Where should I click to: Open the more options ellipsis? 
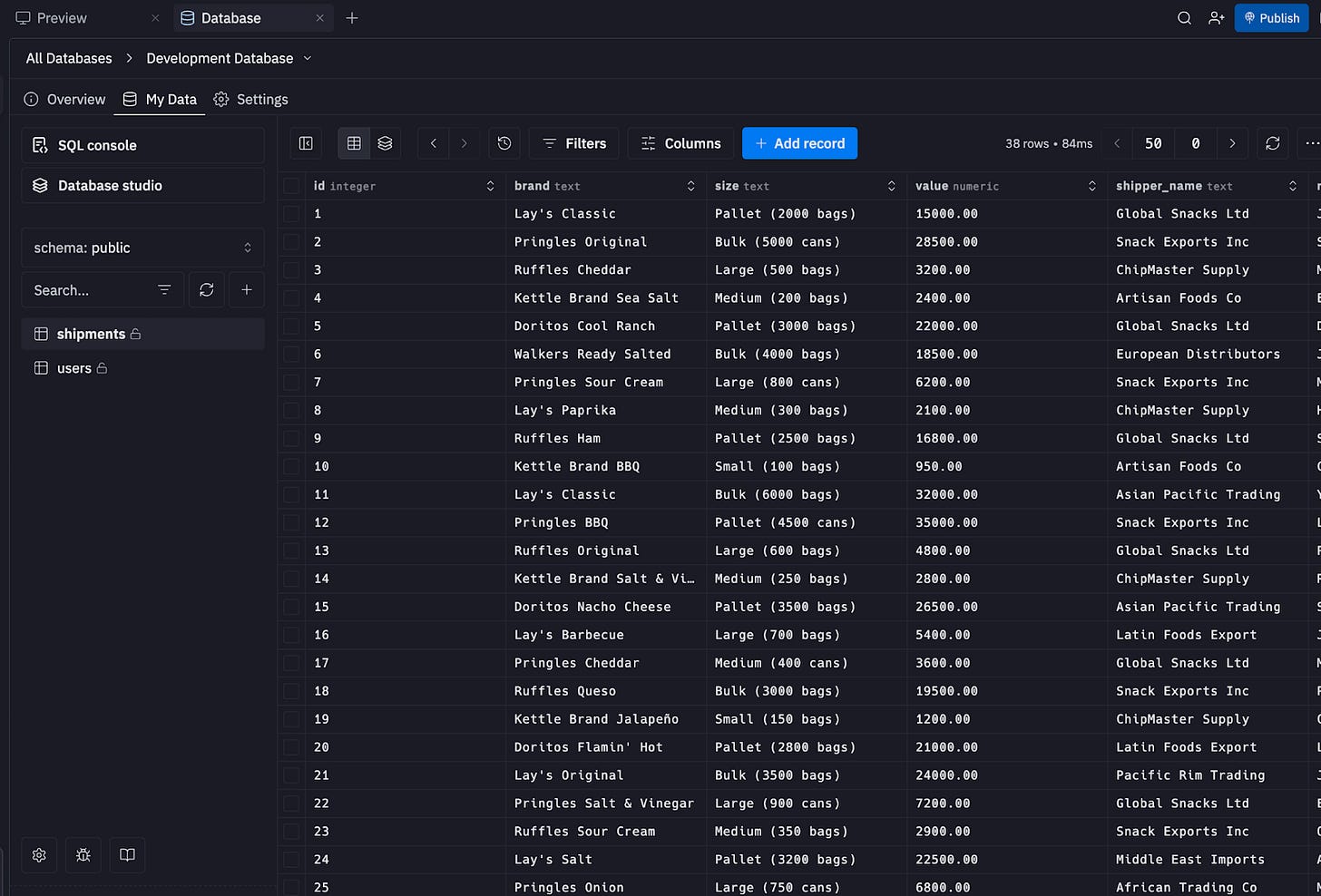pos(1312,143)
